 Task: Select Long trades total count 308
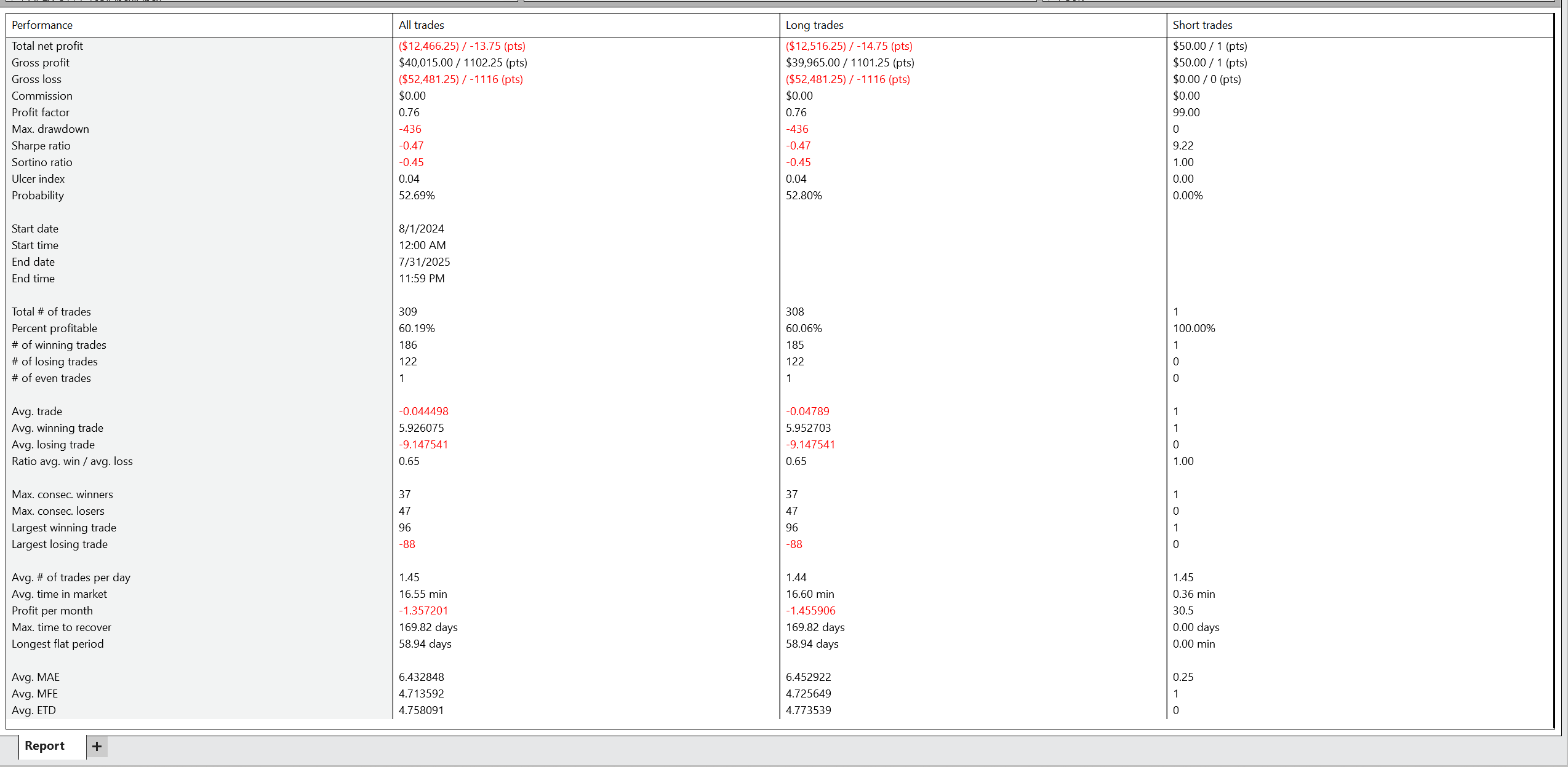[794, 312]
